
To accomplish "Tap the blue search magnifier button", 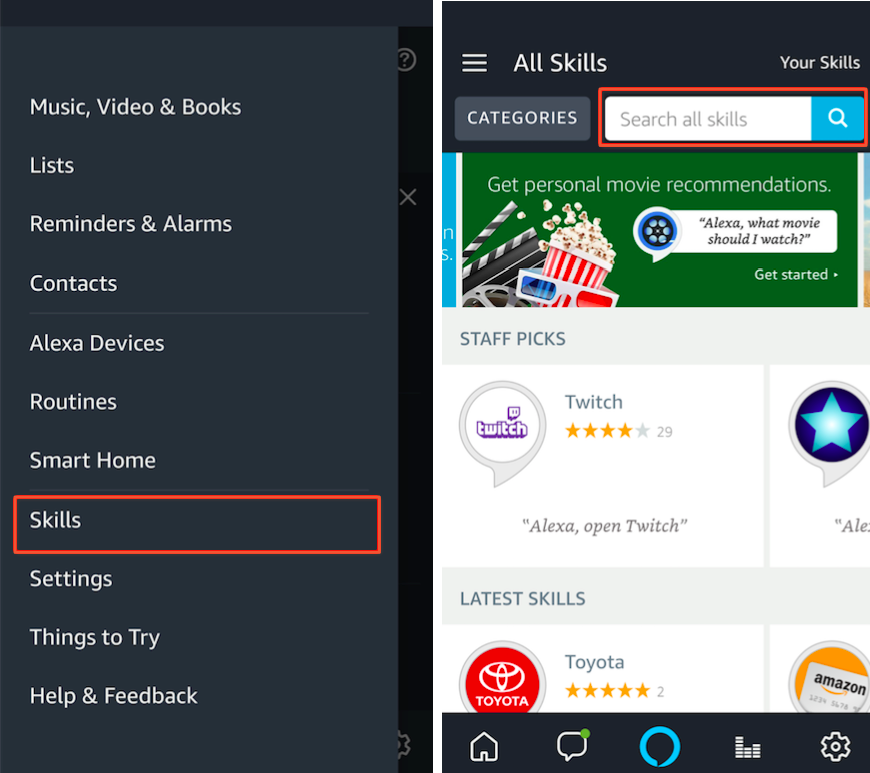I will [x=837, y=118].
